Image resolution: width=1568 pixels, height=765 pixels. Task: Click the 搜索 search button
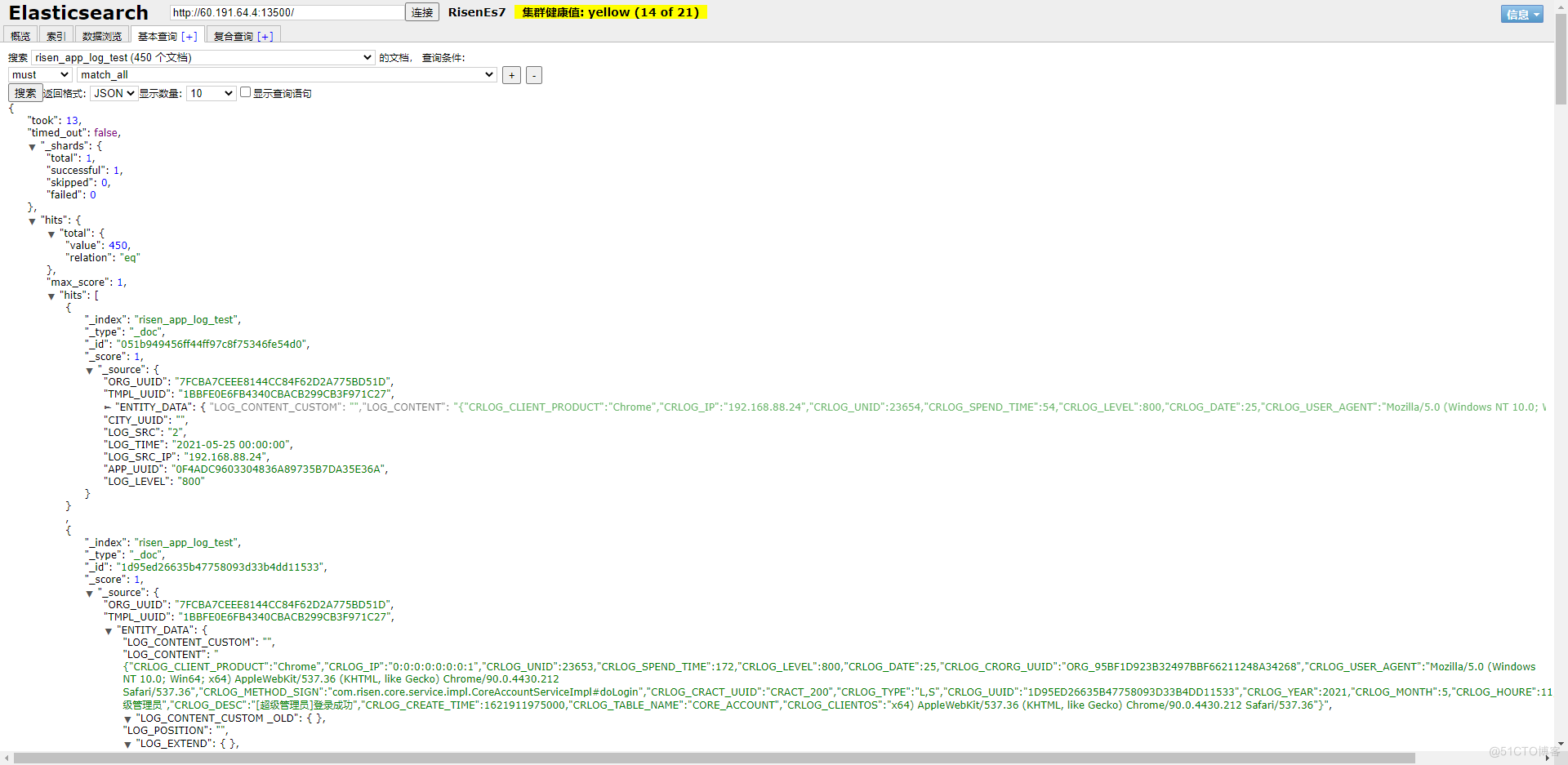tap(25, 93)
